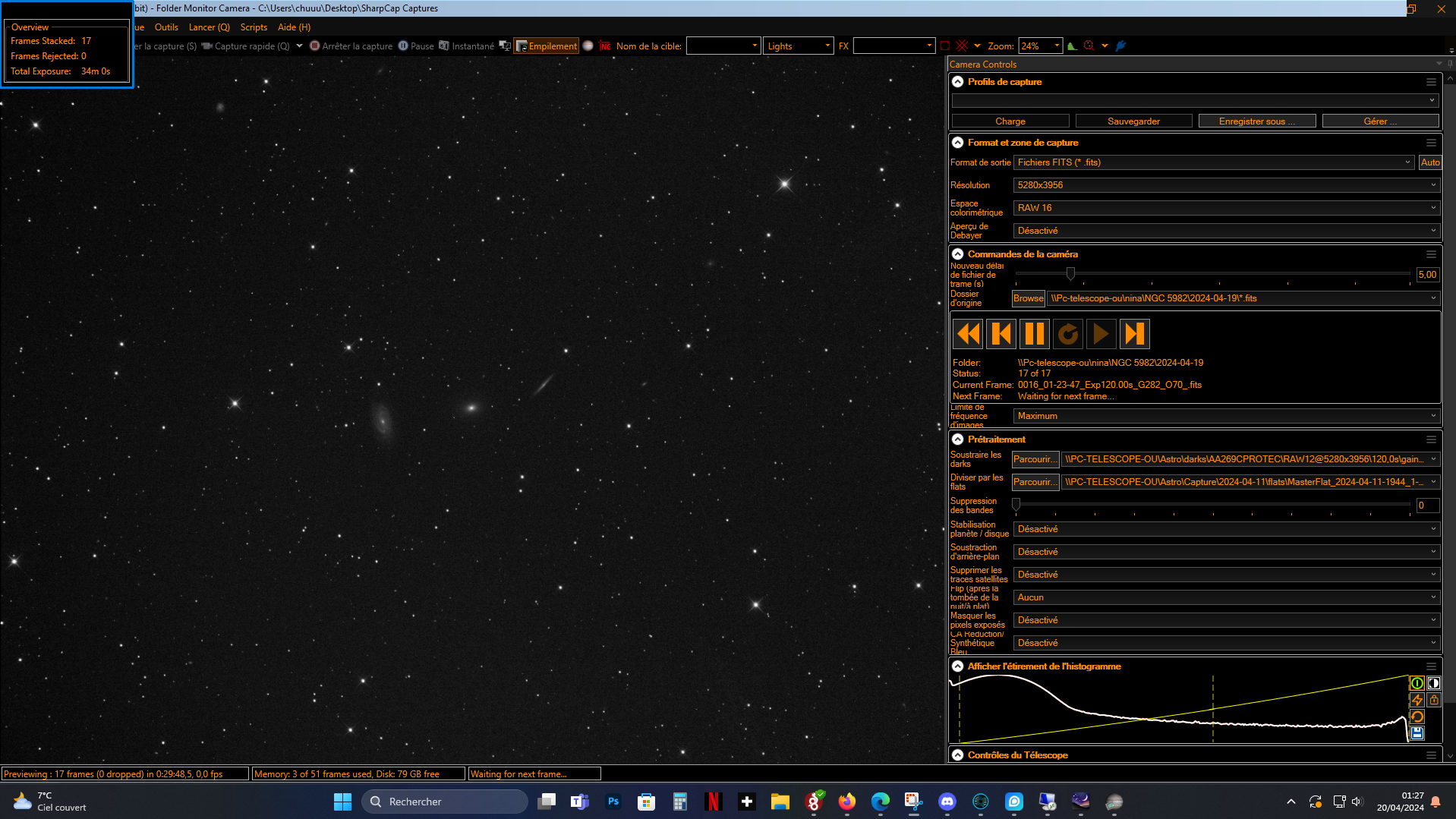Click Browse for Dossier d'origine
1456x819 pixels.
[x=1028, y=298]
